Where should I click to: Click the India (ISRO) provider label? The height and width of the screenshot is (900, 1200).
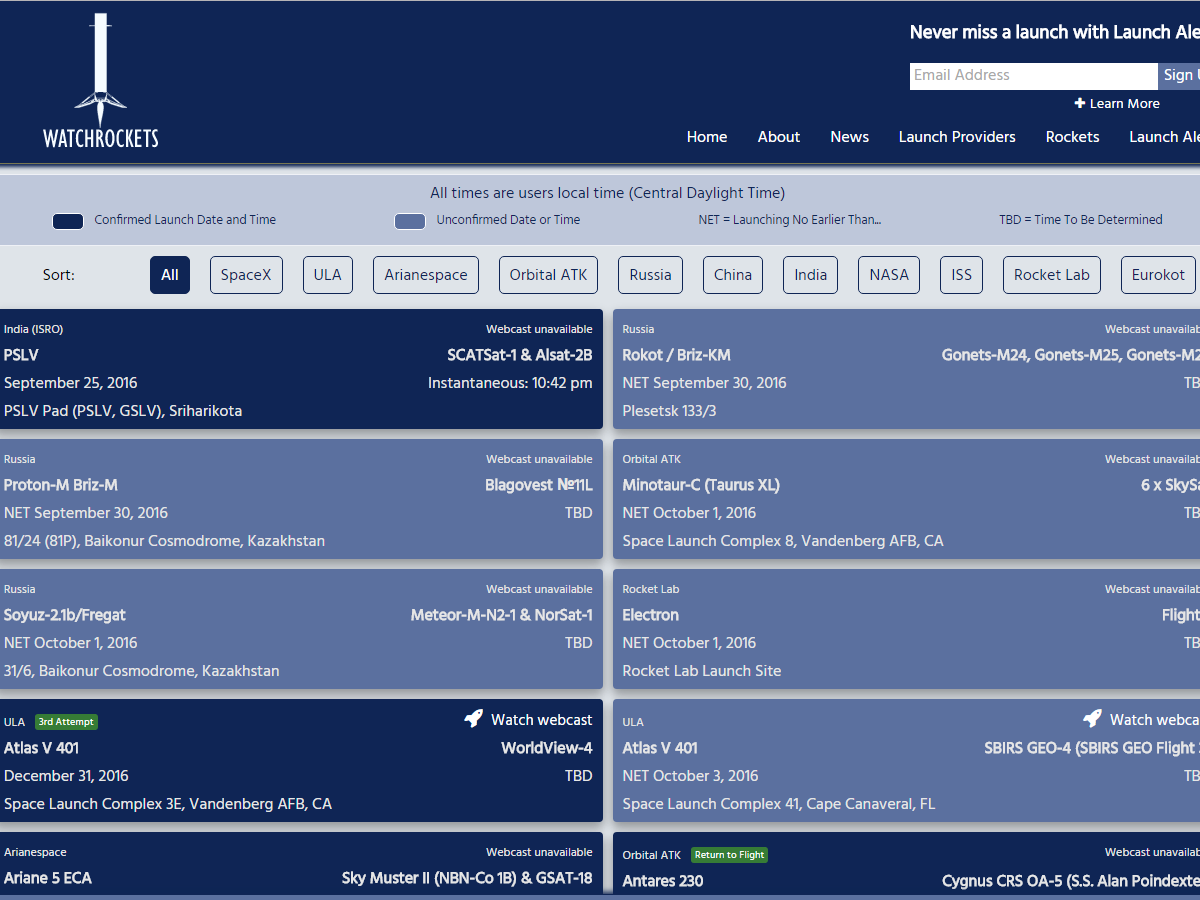coord(33,329)
